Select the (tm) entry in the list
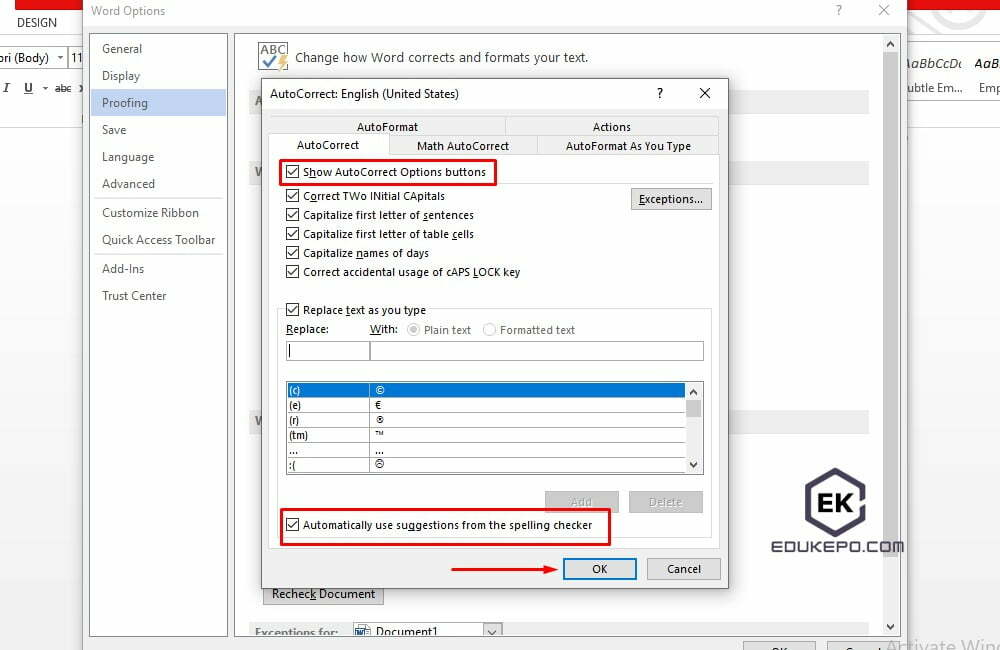Viewport: 1000px width, 650px height. tap(327, 435)
